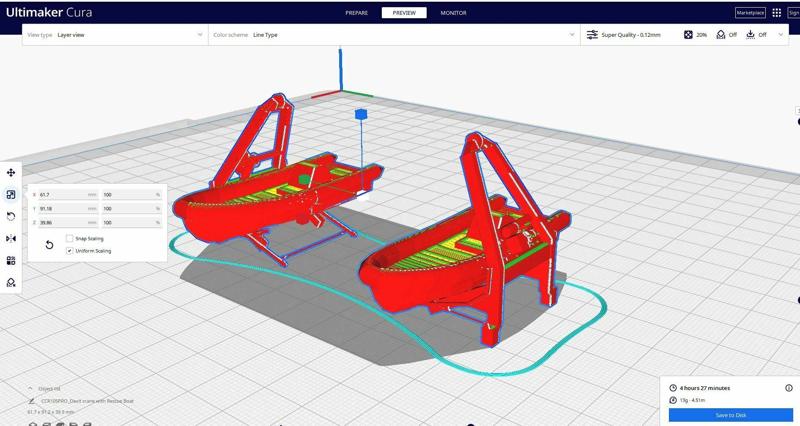Click the Z scale percent field
The height and width of the screenshot is (426, 800).
click(132, 222)
